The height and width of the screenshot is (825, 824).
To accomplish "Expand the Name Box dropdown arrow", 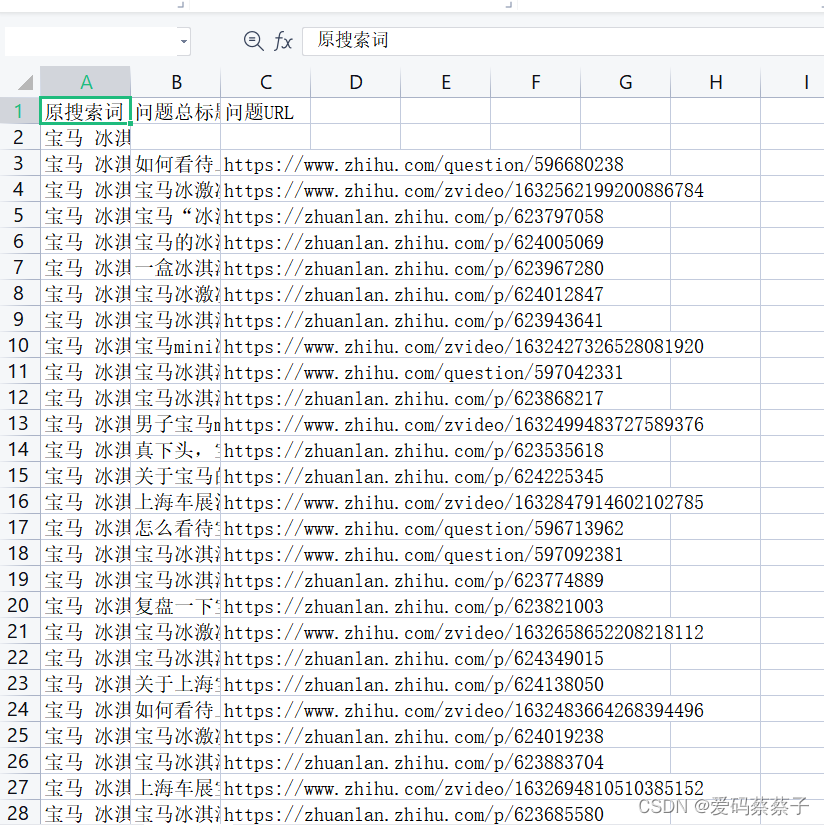I will click(184, 41).
